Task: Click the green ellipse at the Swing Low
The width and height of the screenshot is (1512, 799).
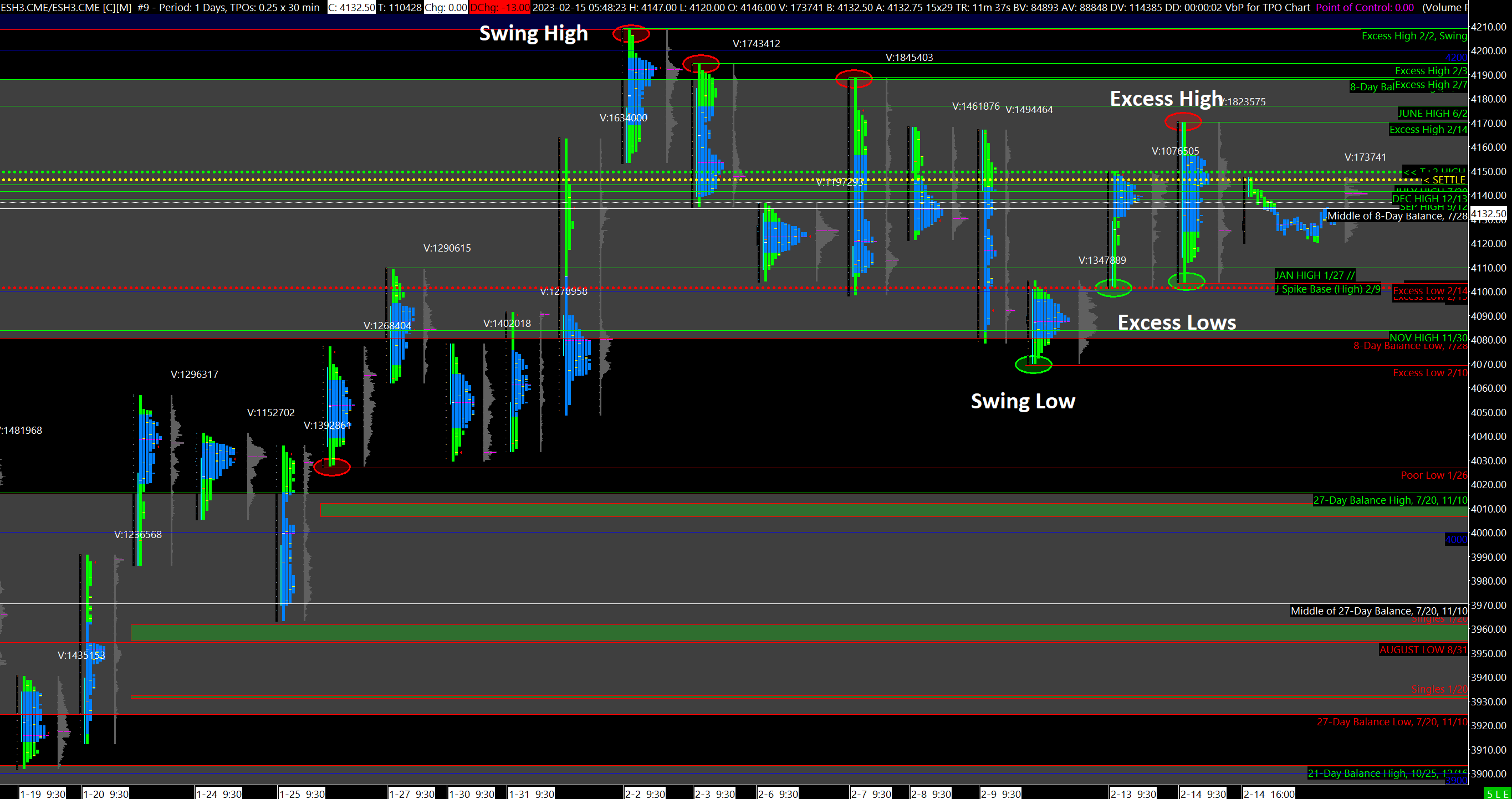Action: pos(1033,365)
